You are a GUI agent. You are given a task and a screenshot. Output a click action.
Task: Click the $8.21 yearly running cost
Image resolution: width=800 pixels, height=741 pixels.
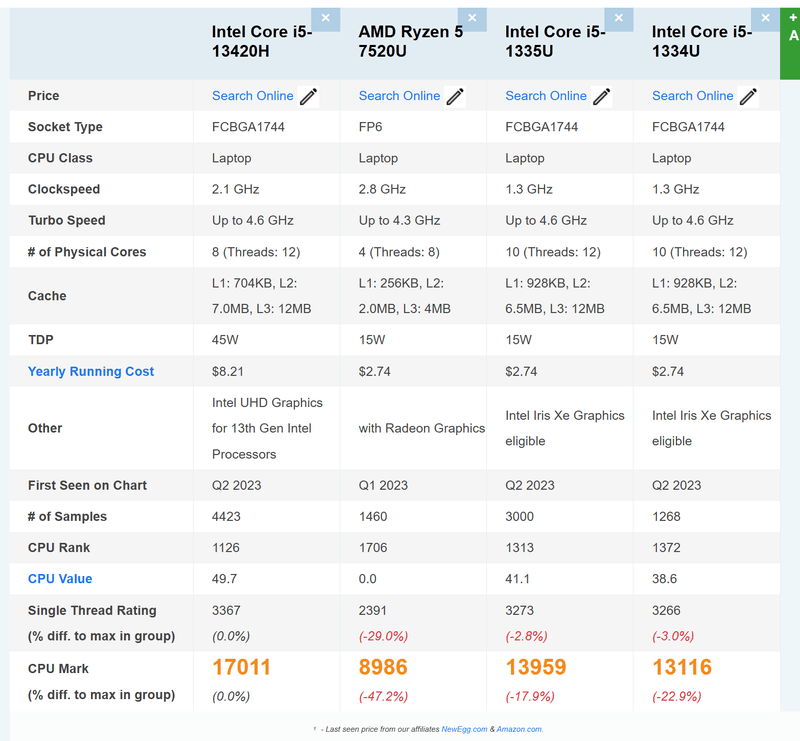228,372
